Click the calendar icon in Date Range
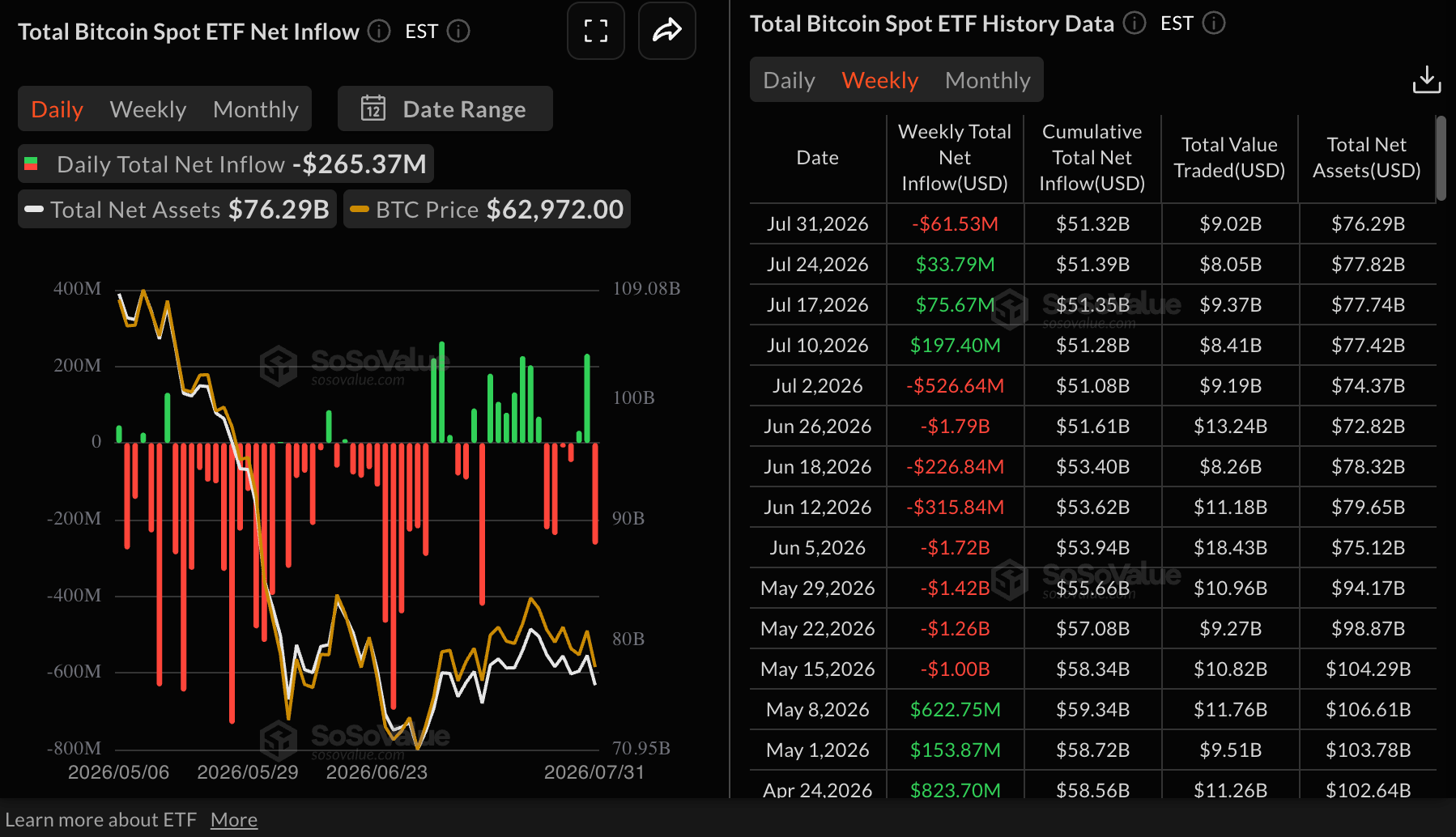Image resolution: width=1456 pixels, height=837 pixels. pos(373,108)
